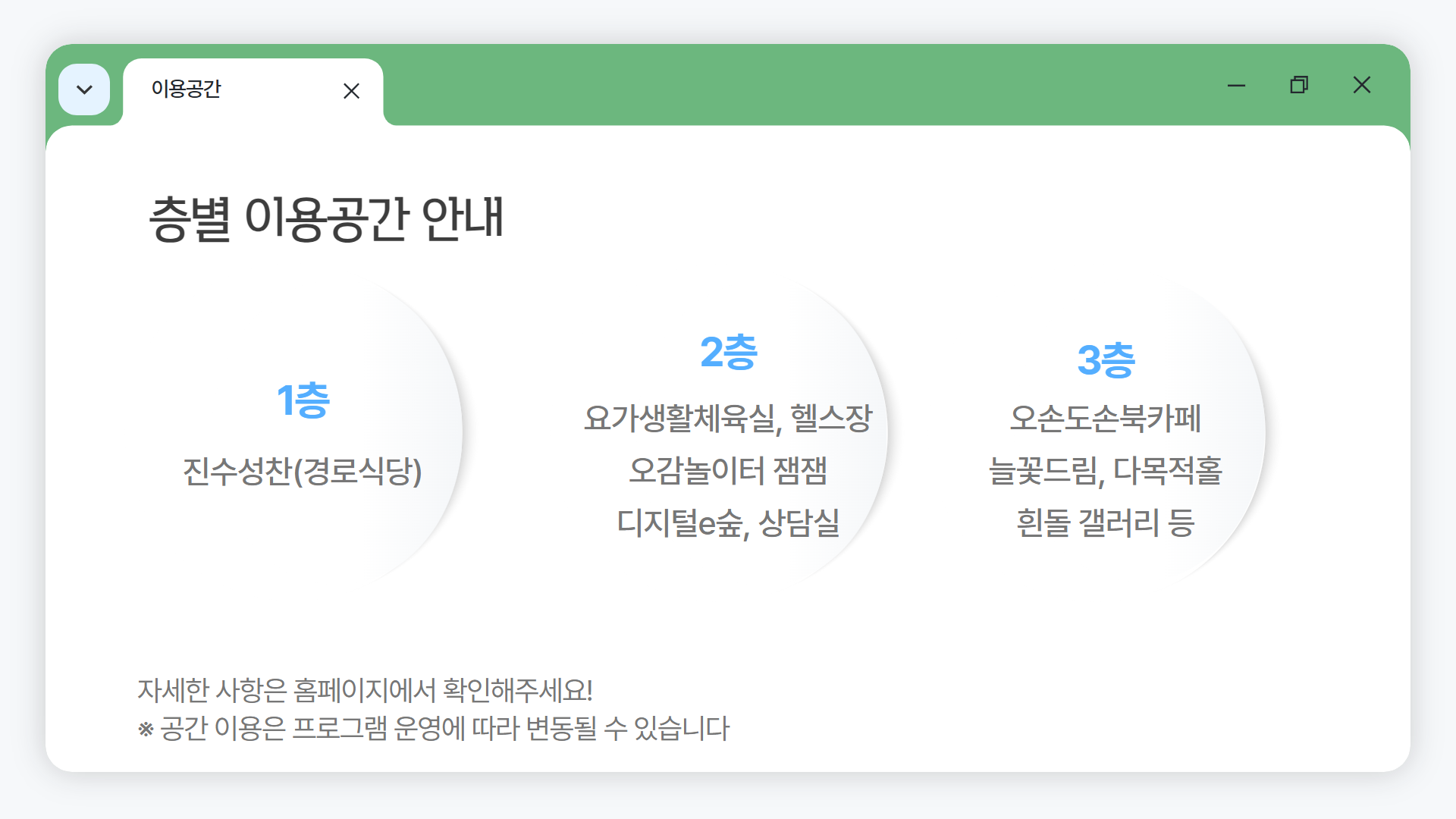Click 요가생활체육실, 헬스장 line
This screenshot has width=1456, height=819.
point(728,419)
